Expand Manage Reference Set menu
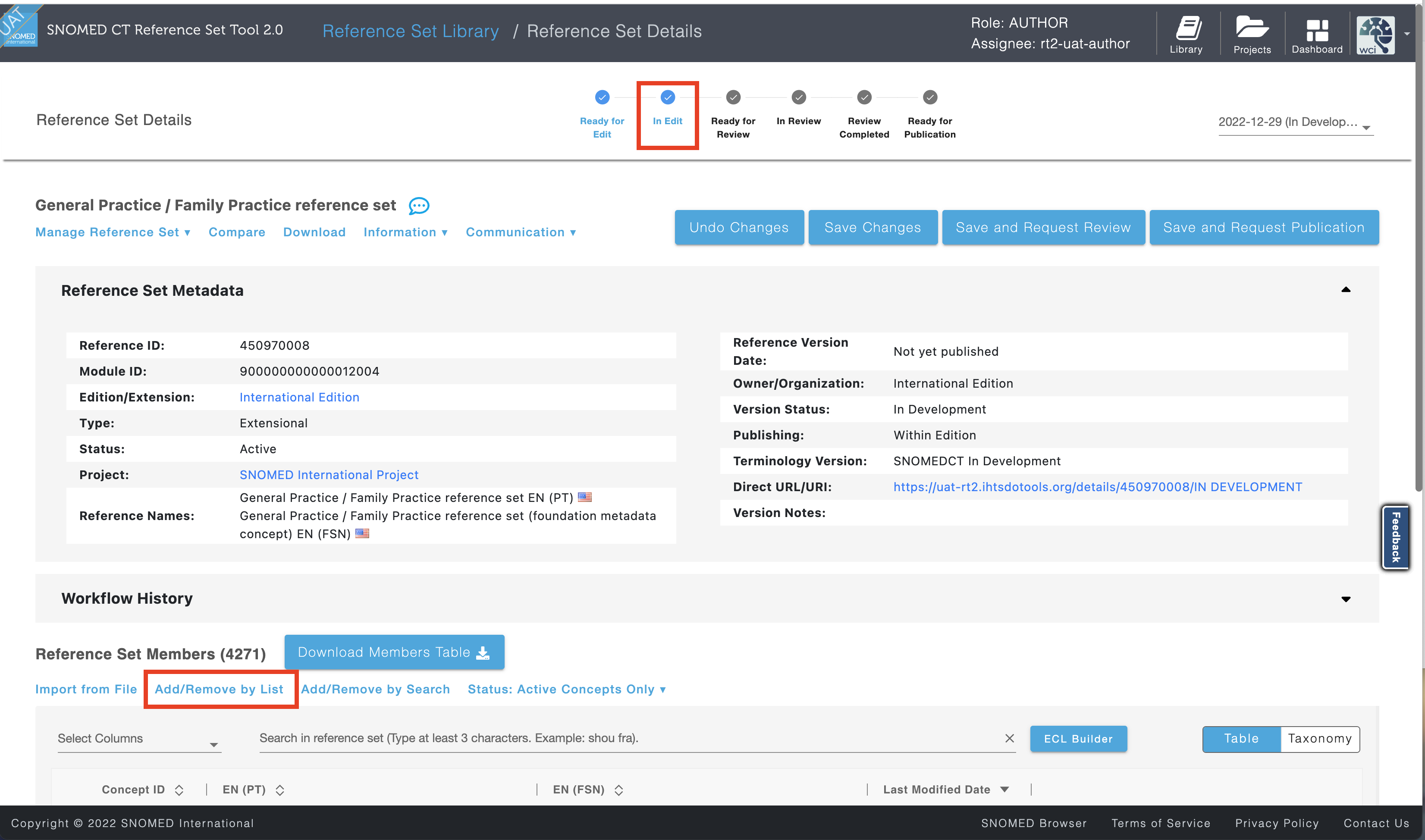 [x=113, y=232]
